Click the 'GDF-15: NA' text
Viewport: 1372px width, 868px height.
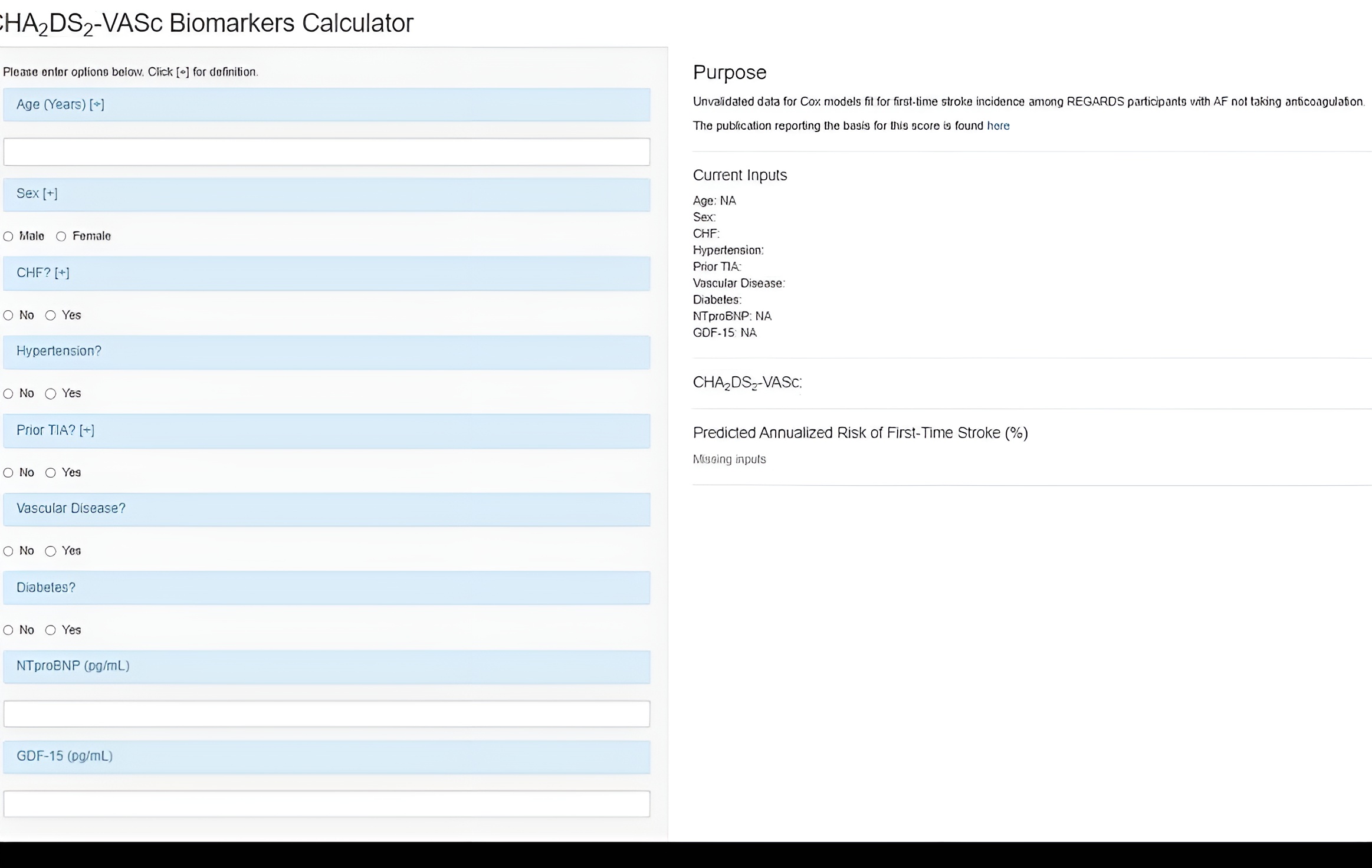pos(725,333)
